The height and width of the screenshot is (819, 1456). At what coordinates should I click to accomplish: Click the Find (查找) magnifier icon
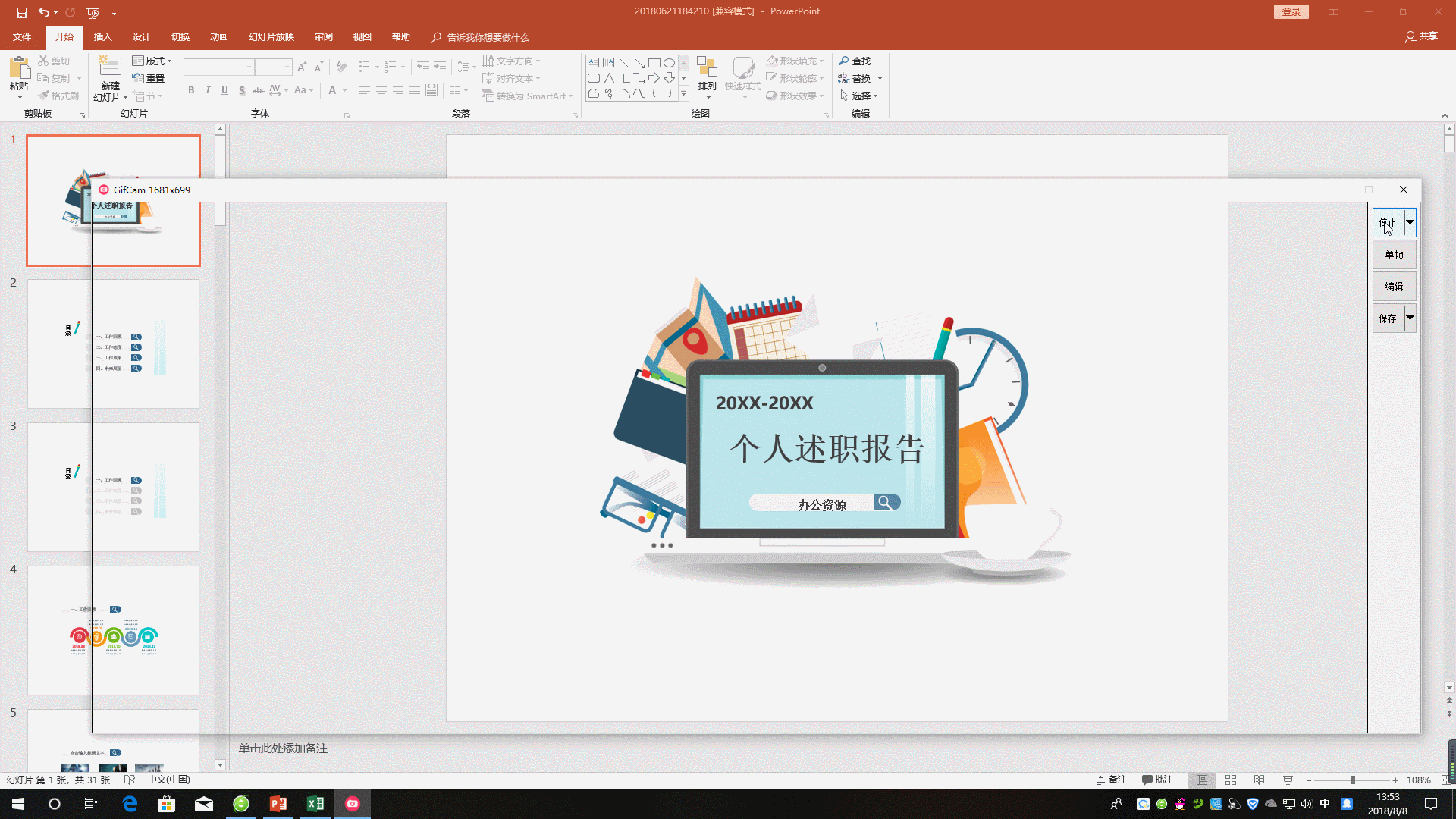(844, 61)
